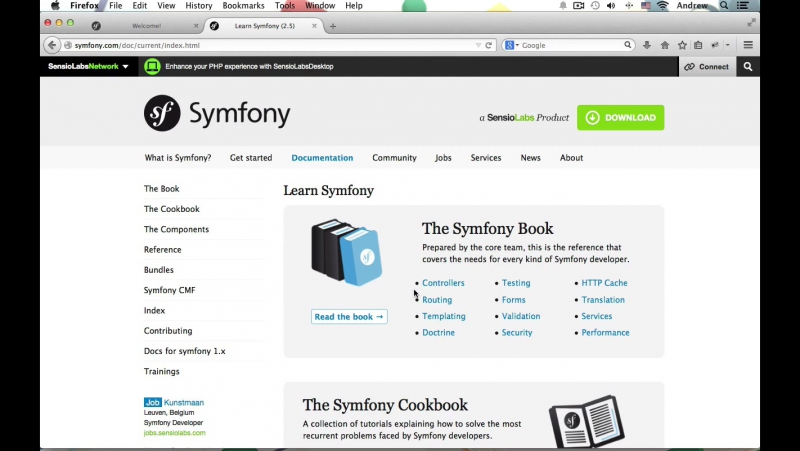The image size is (800, 451).
Task: Open the Templating chapter link
Action: coord(443,316)
